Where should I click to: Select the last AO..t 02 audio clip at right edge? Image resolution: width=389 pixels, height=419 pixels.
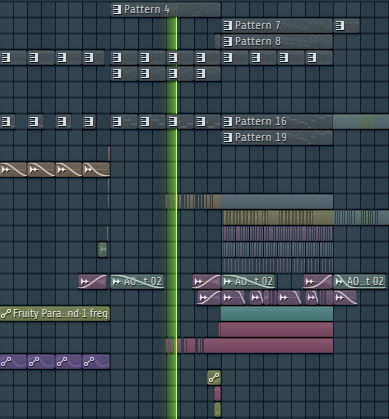click(x=360, y=282)
